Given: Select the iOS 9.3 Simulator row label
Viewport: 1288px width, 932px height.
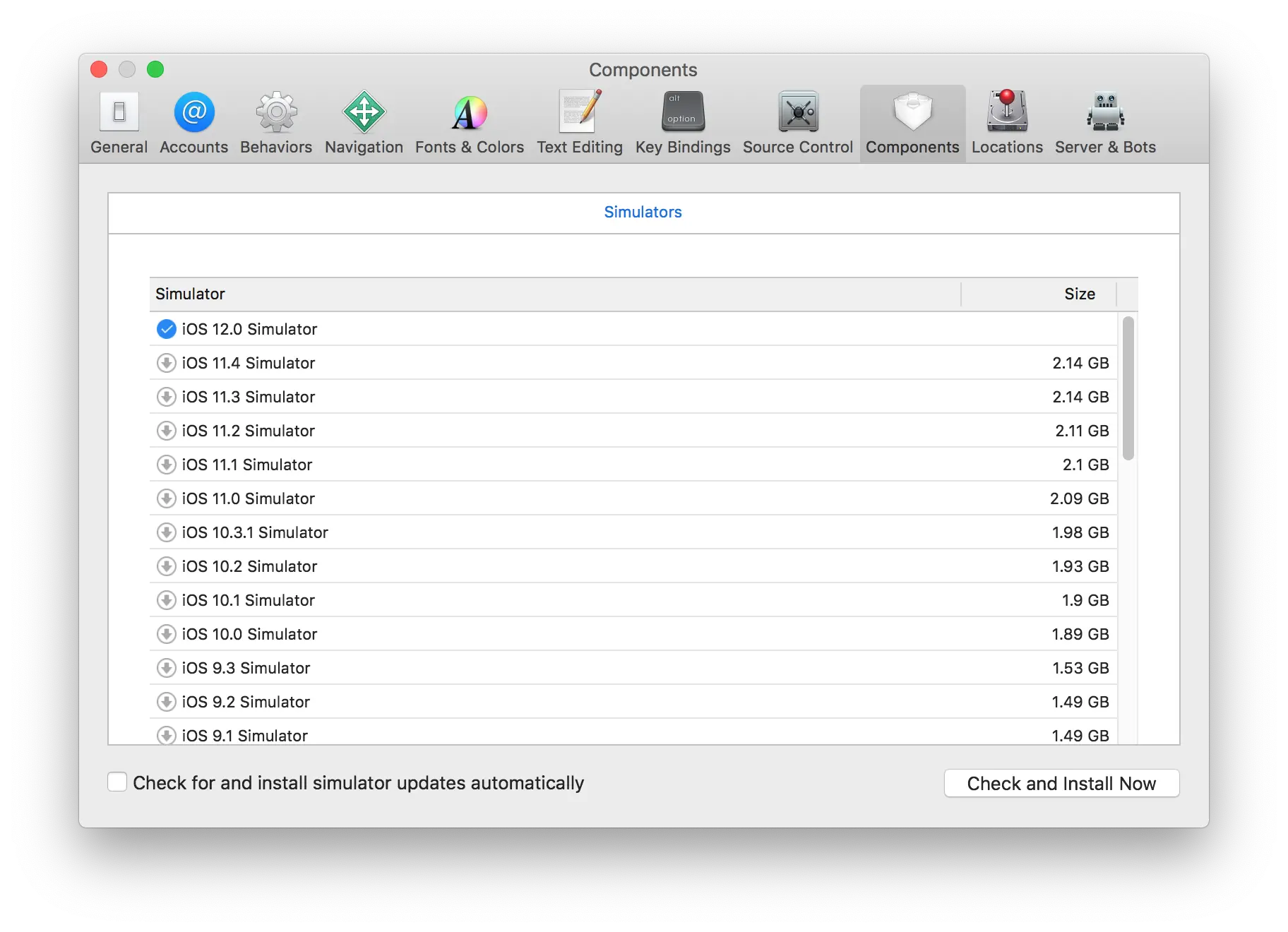Looking at the screenshot, I should point(246,668).
